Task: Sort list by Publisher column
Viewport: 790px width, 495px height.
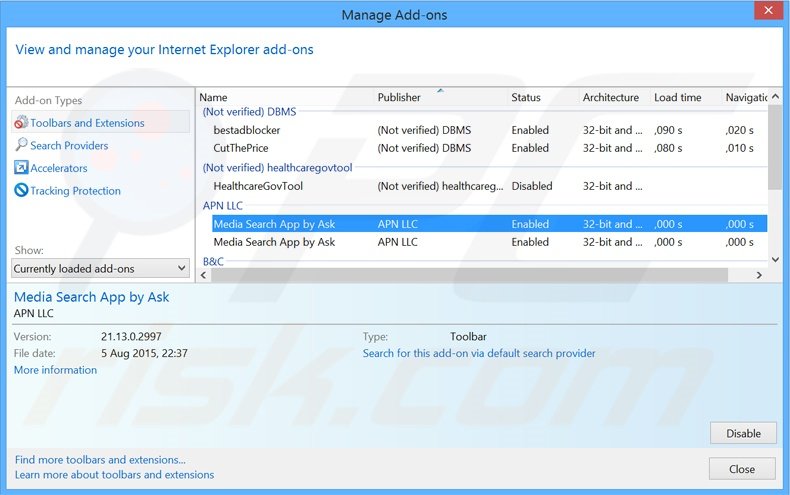Action: click(x=399, y=97)
